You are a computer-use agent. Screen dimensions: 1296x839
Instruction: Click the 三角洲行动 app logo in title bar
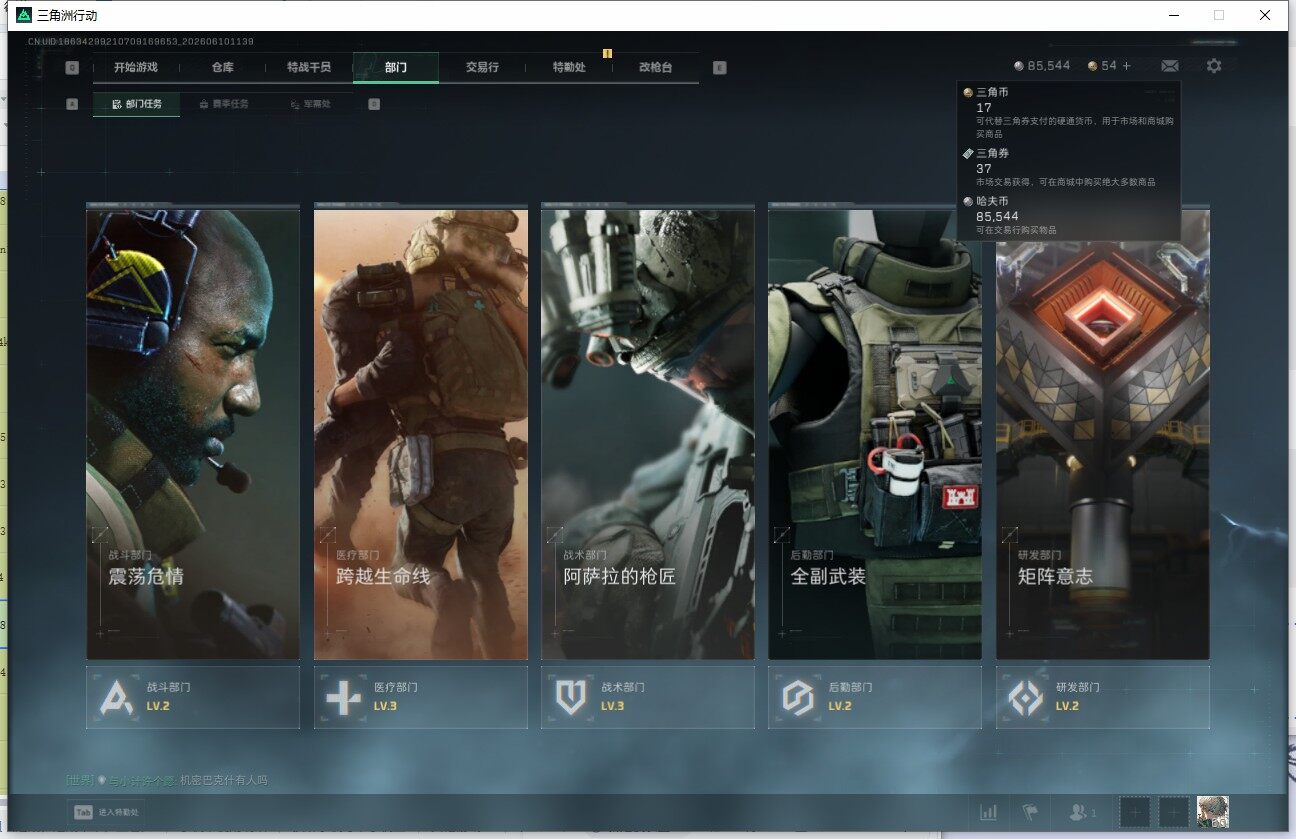click(x=24, y=15)
